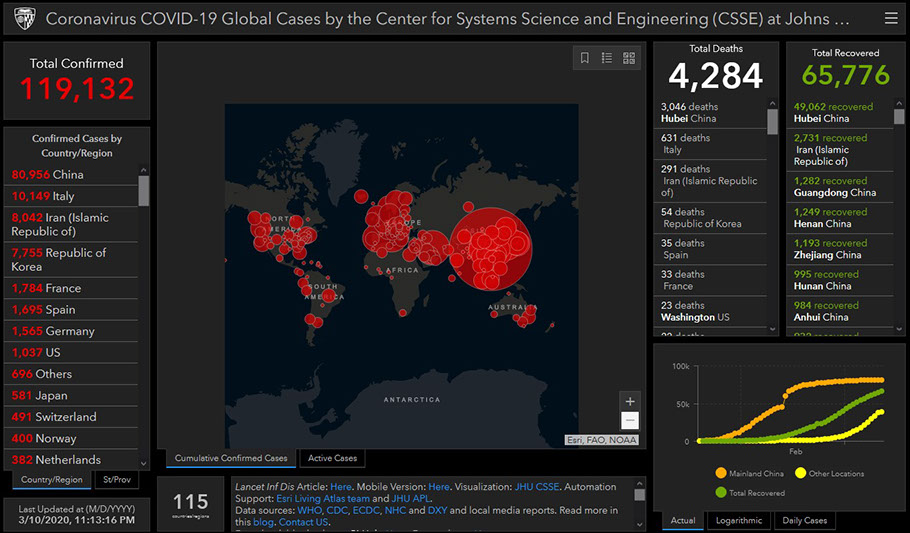Show the Logarithmic chart tab
The height and width of the screenshot is (533, 910).
point(739,520)
